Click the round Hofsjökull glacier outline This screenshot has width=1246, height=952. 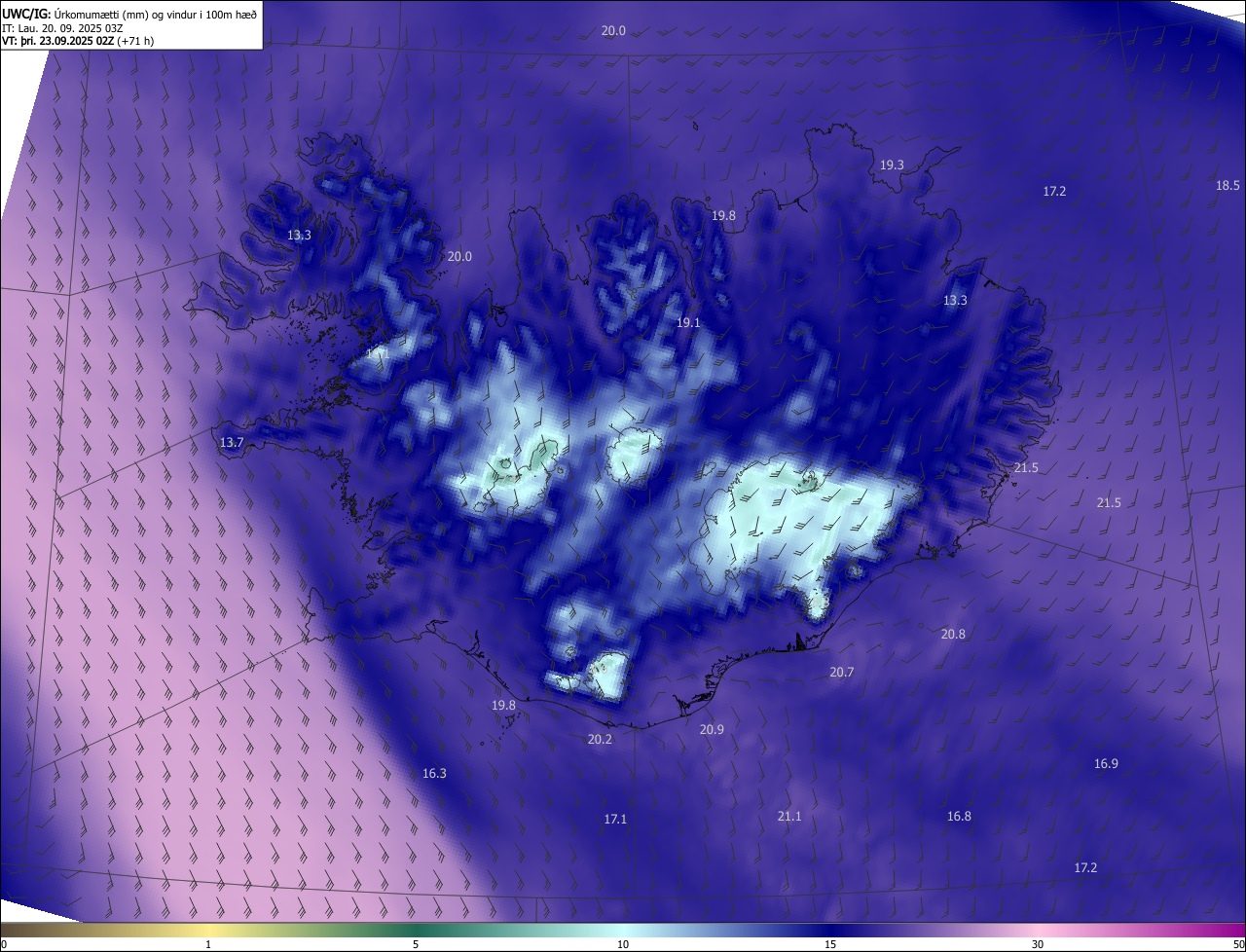(635, 456)
